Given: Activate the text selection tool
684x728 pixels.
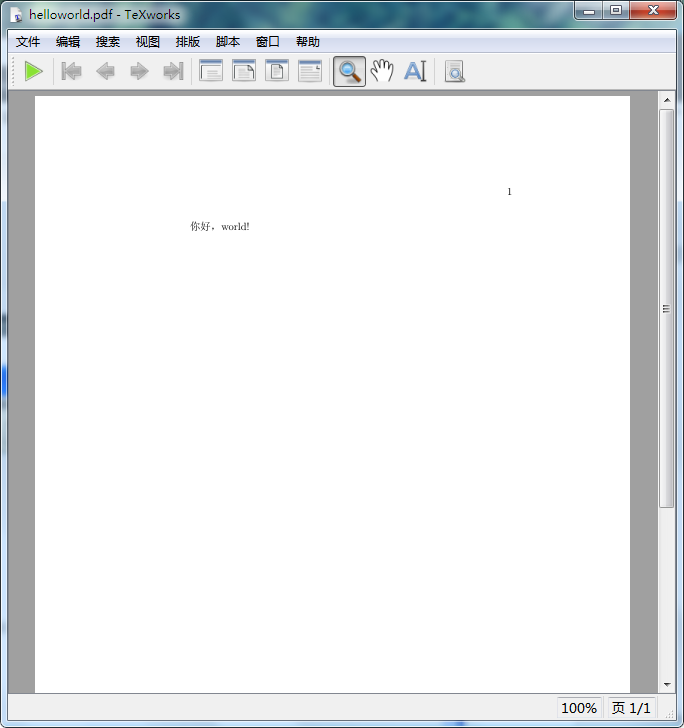Looking at the screenshot, I should point(415,72).
